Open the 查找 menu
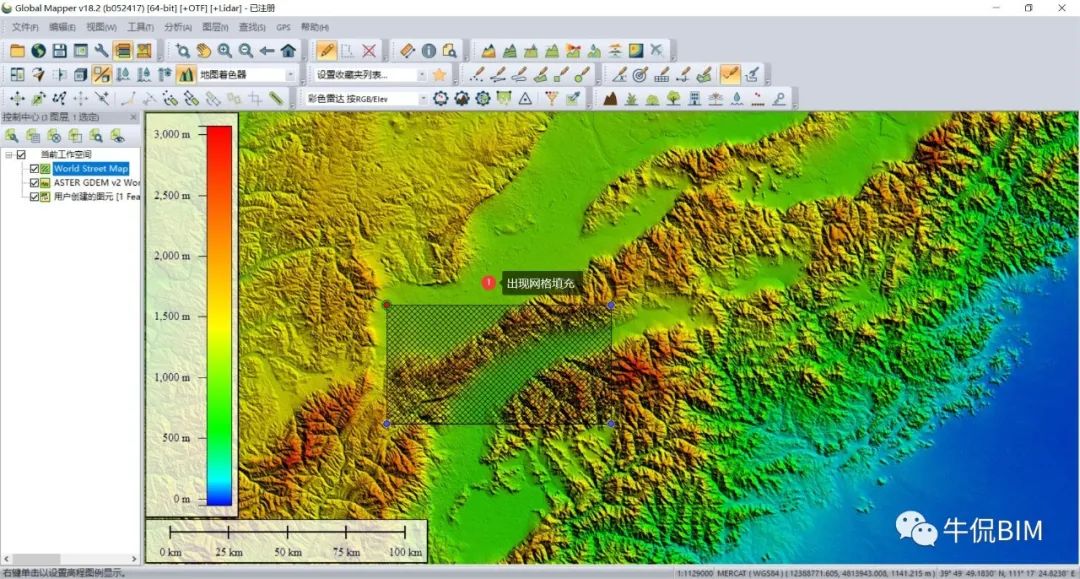1080x579 pixels. pos(252,27)
